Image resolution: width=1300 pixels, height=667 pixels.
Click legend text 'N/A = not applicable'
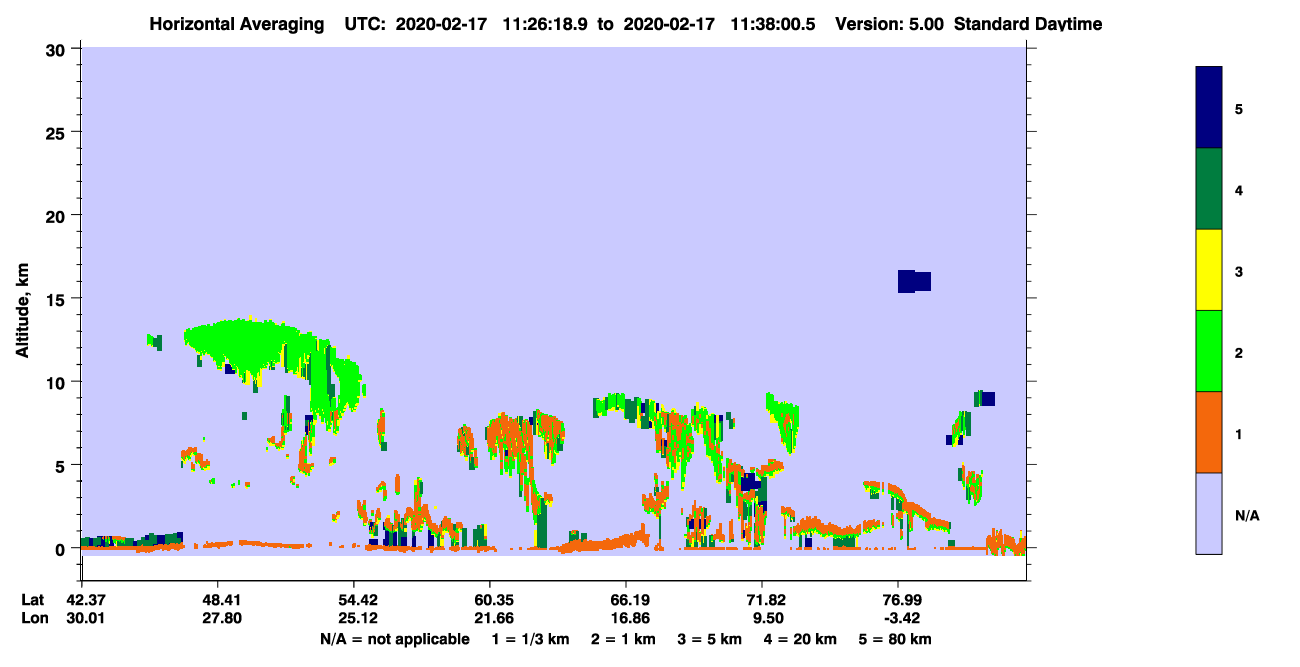click(394, 639)
